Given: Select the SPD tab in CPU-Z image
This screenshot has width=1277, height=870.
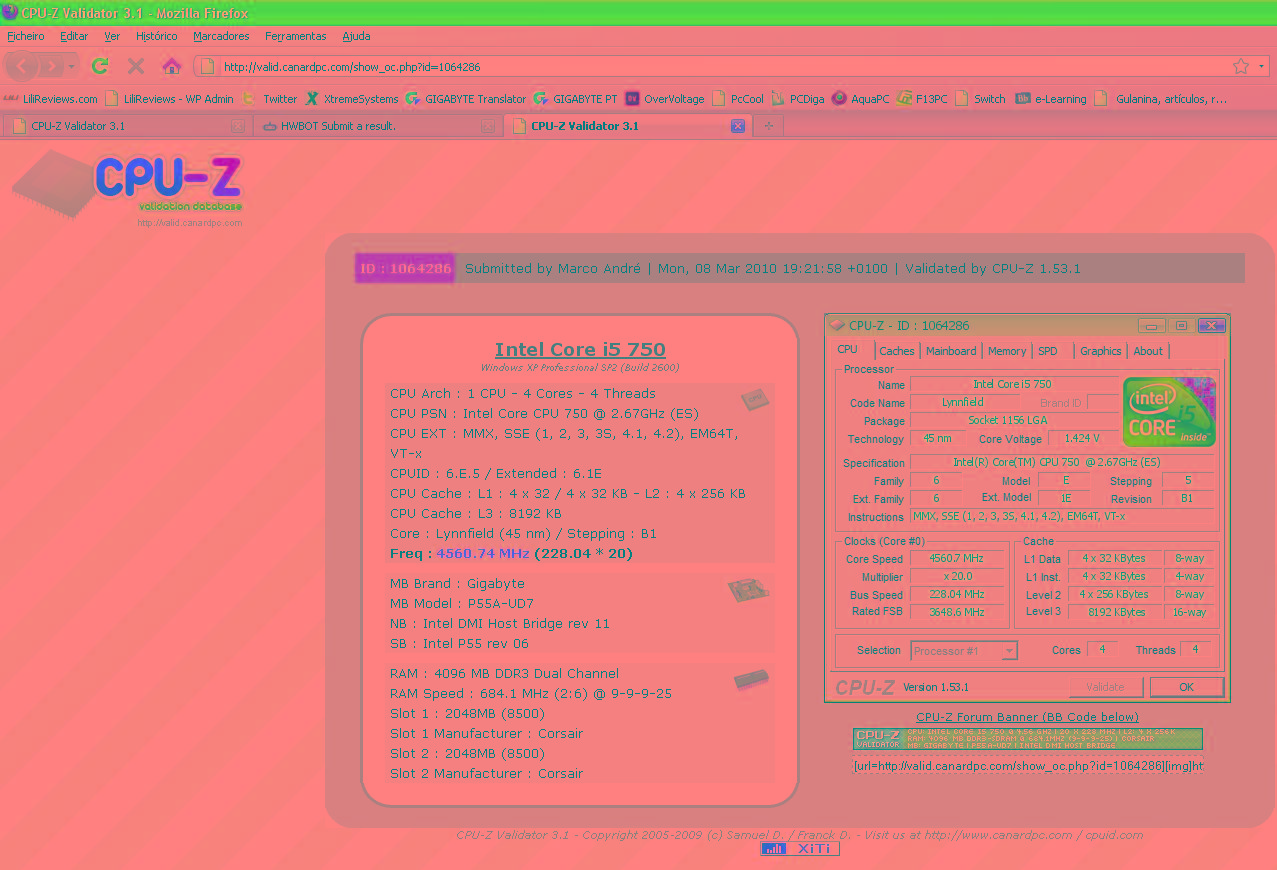Looking at the screenshot, I should pyautogui.click(x=1048, y=351).
